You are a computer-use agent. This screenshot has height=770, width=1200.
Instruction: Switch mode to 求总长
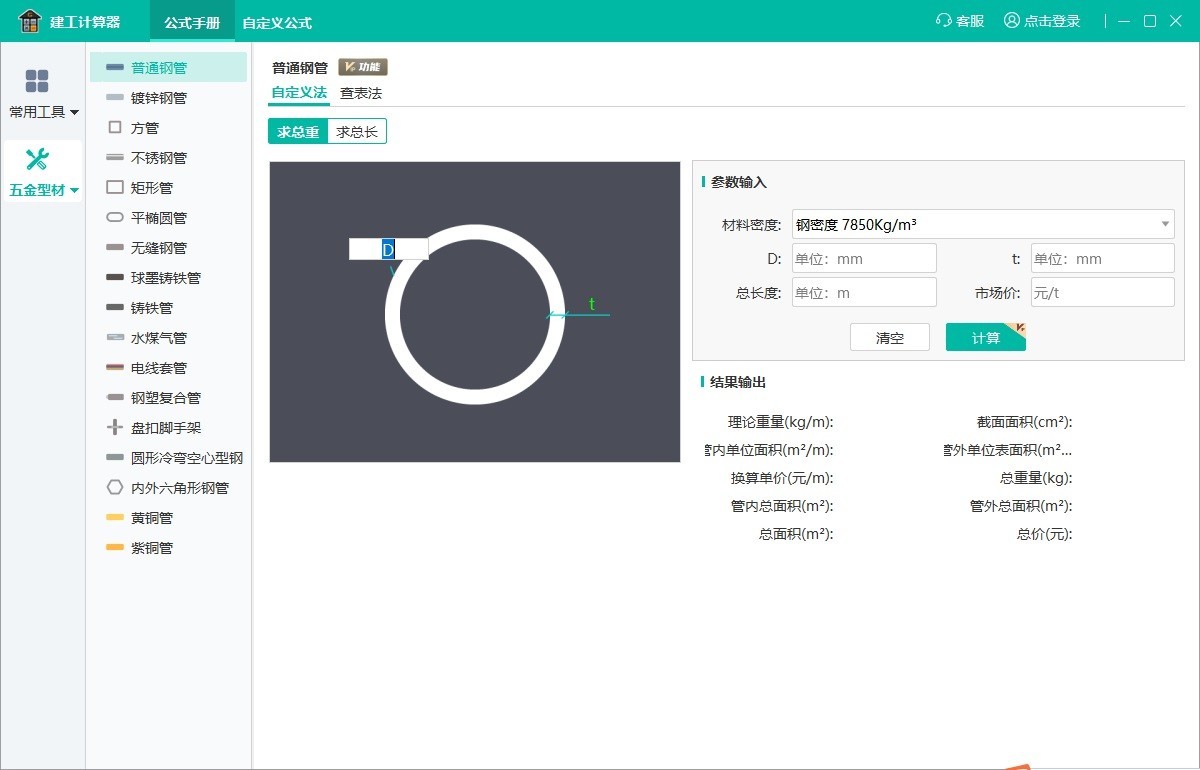tap(357, 132)
